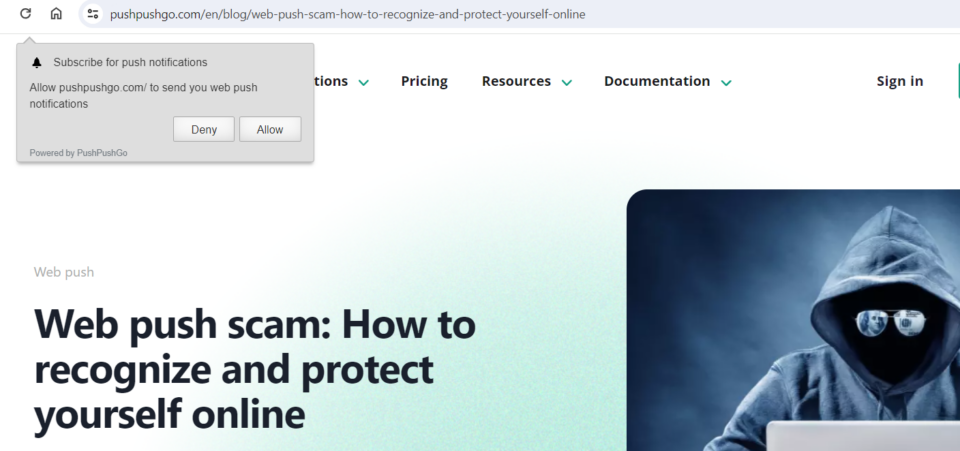This screenshot has height=451, width=960.
Task: Click the Subscribe for push notifications title
Action: click(x=130, y=62)
